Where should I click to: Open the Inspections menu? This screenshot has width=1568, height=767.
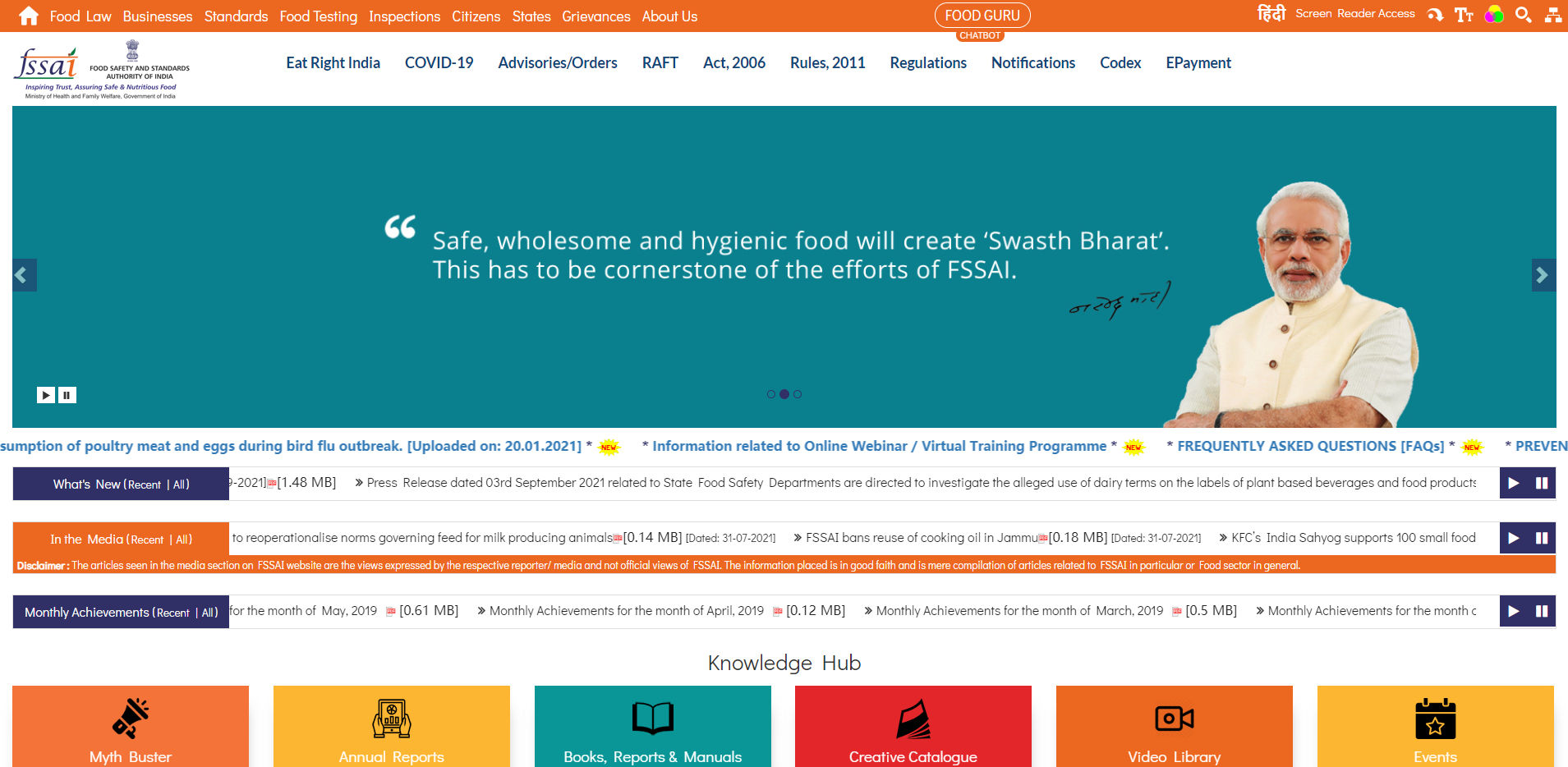click(405, 16)
